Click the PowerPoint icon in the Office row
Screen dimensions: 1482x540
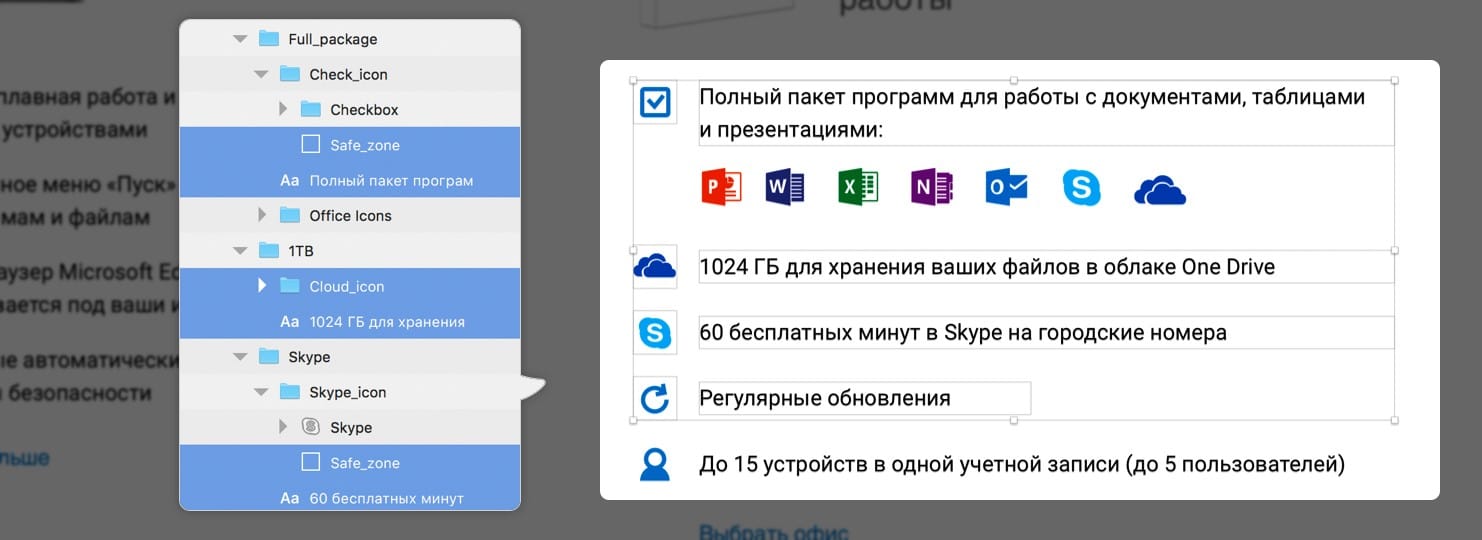721,187
